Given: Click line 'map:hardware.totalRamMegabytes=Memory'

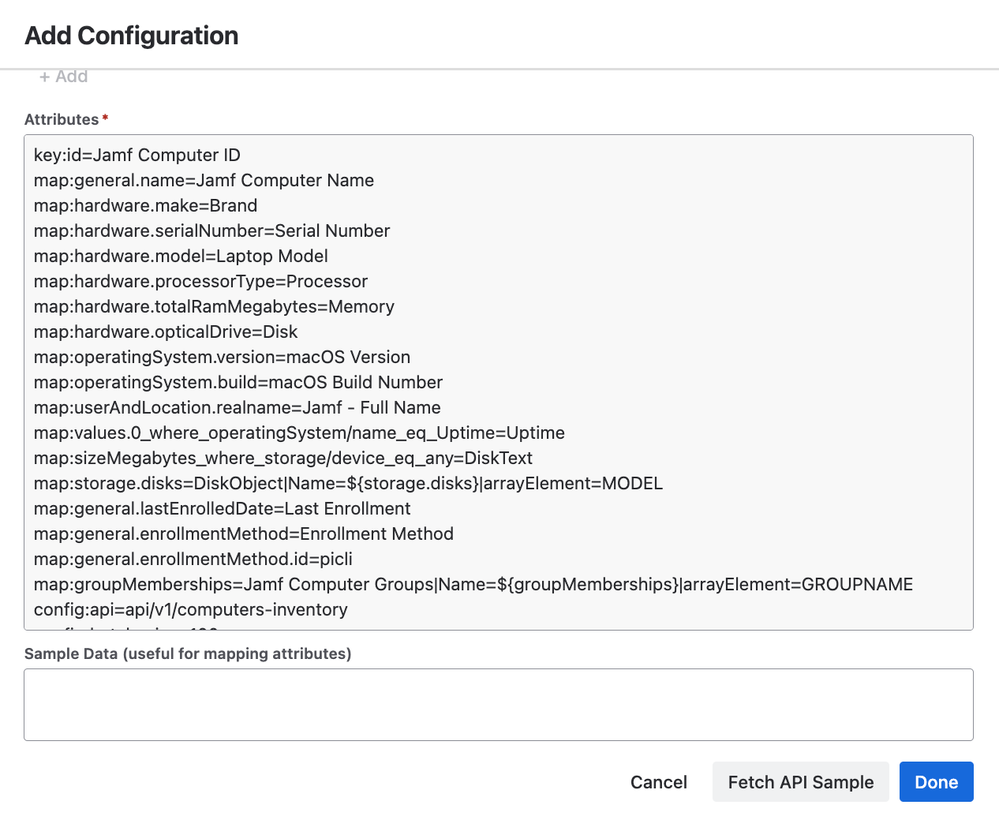Looking at the screenshot, I should point(214,307).
